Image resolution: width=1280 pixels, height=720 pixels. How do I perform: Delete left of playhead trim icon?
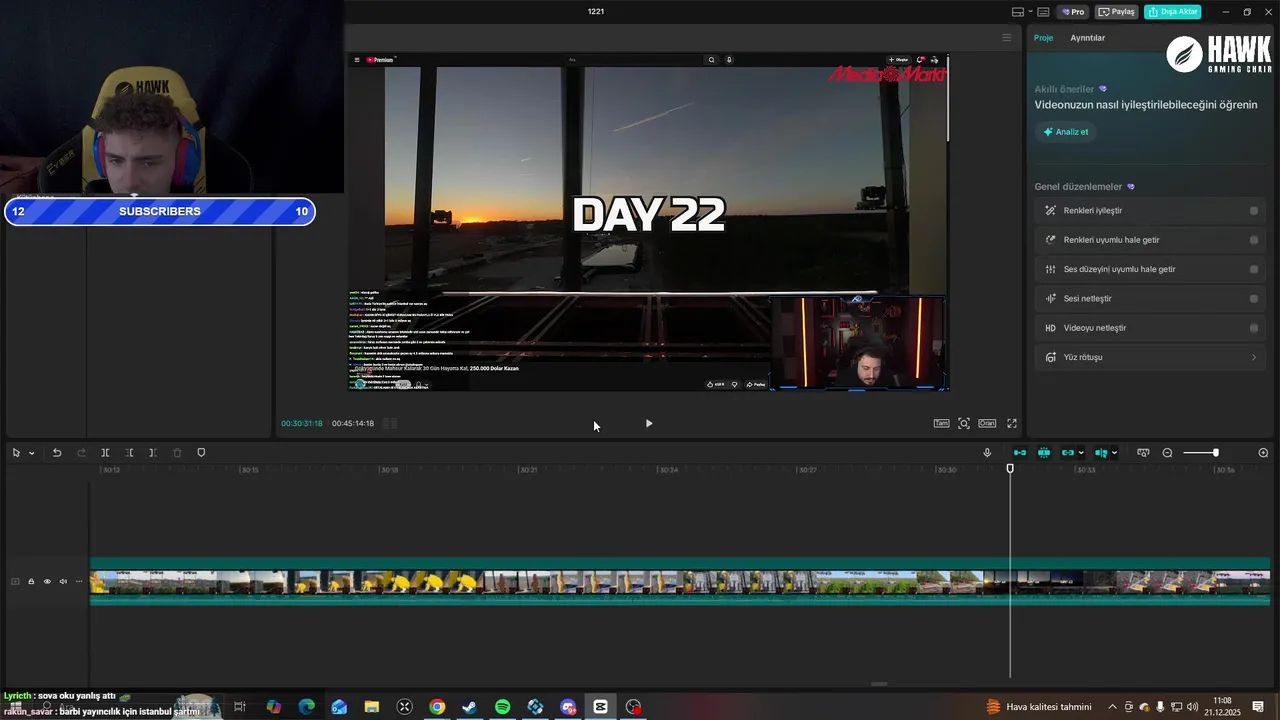point(129,453)
